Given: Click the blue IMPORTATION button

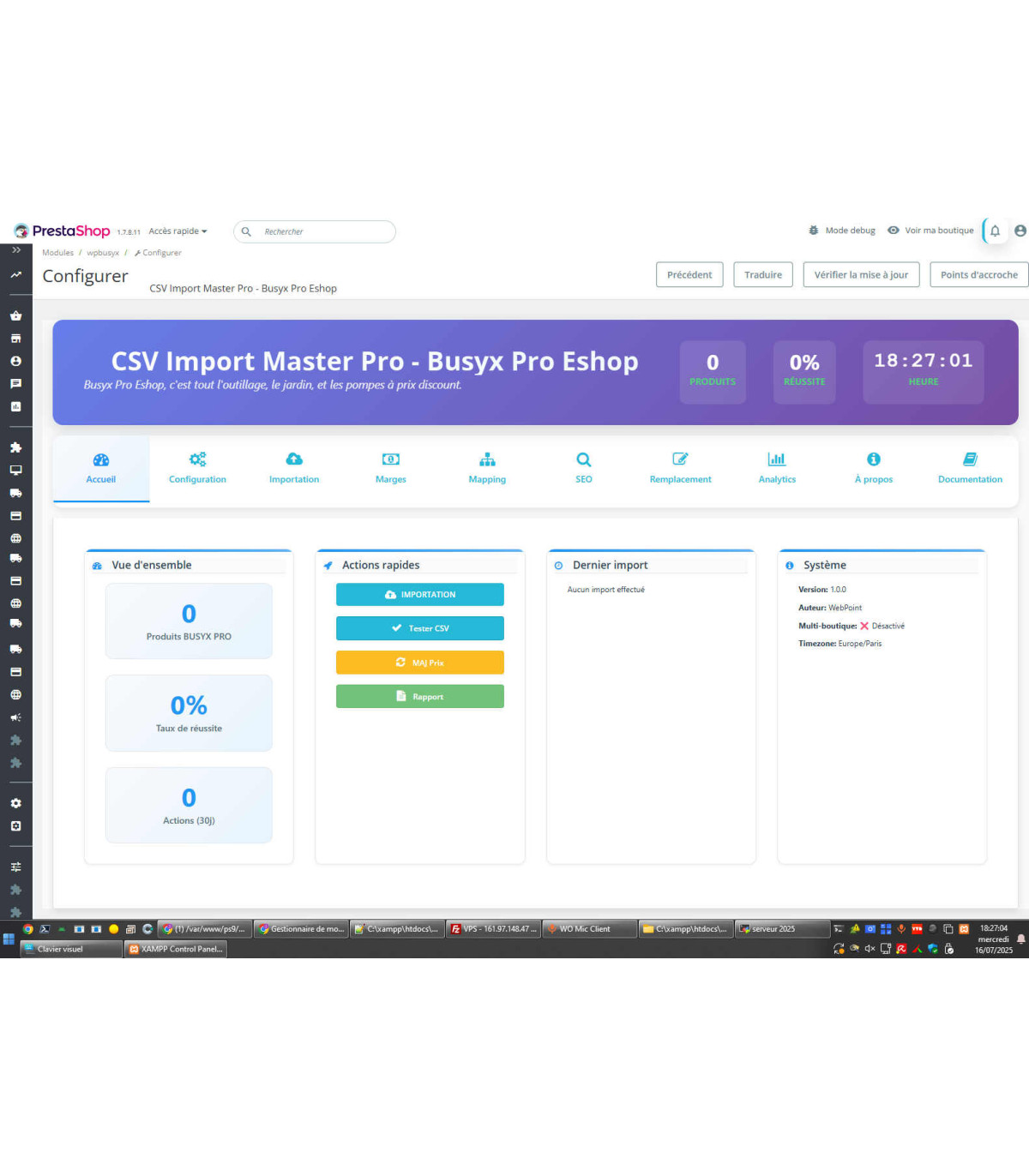Looking at the screenshot, I should coord(419,595).
